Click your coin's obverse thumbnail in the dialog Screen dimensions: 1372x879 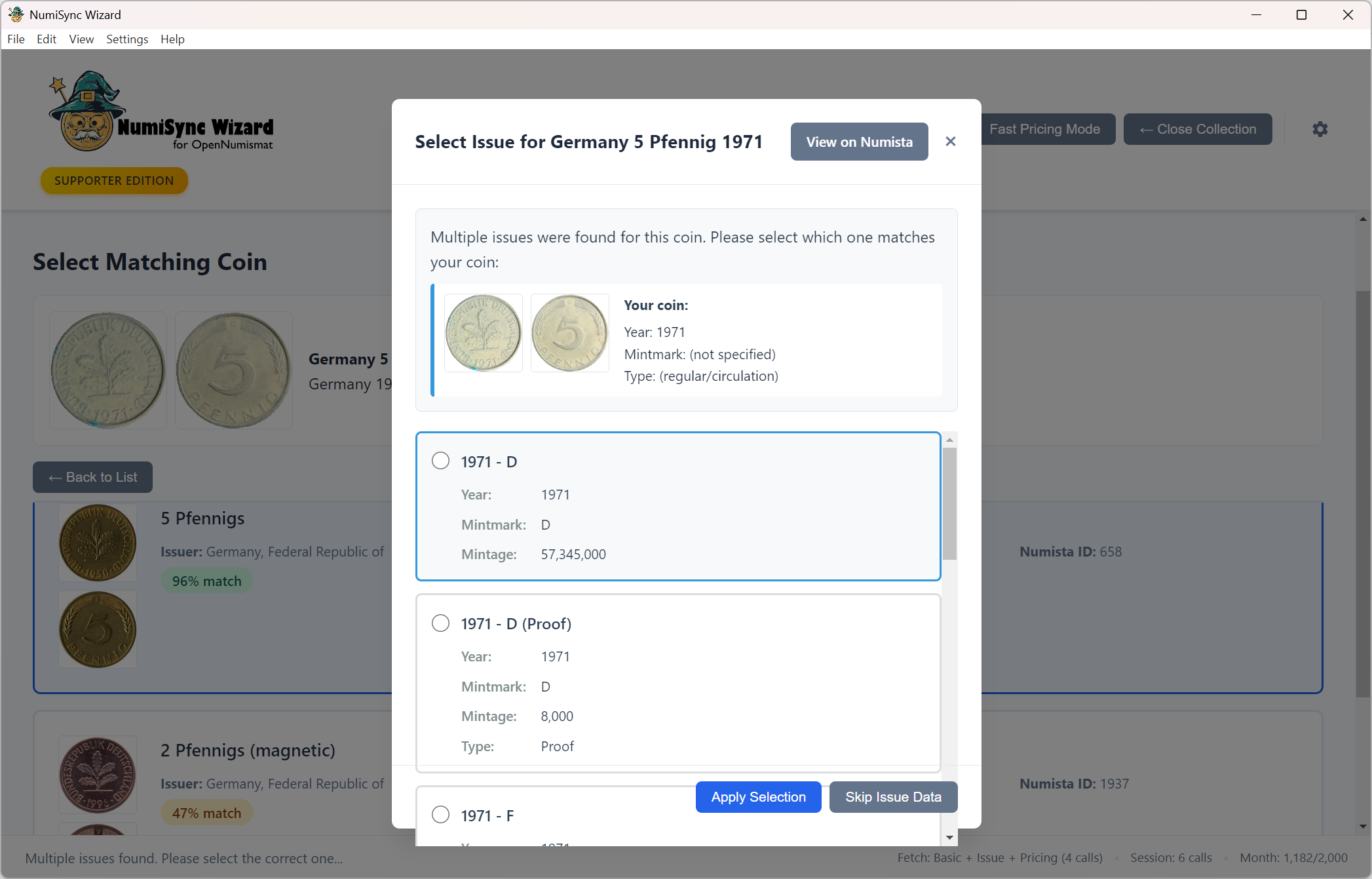483,333
